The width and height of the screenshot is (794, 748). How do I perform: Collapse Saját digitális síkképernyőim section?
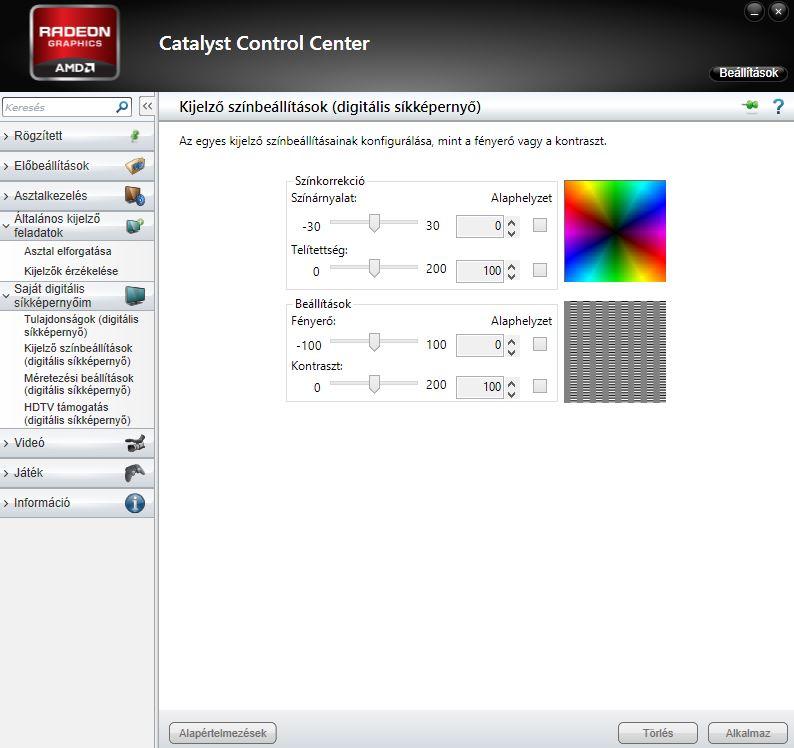[x=6, y=296]
